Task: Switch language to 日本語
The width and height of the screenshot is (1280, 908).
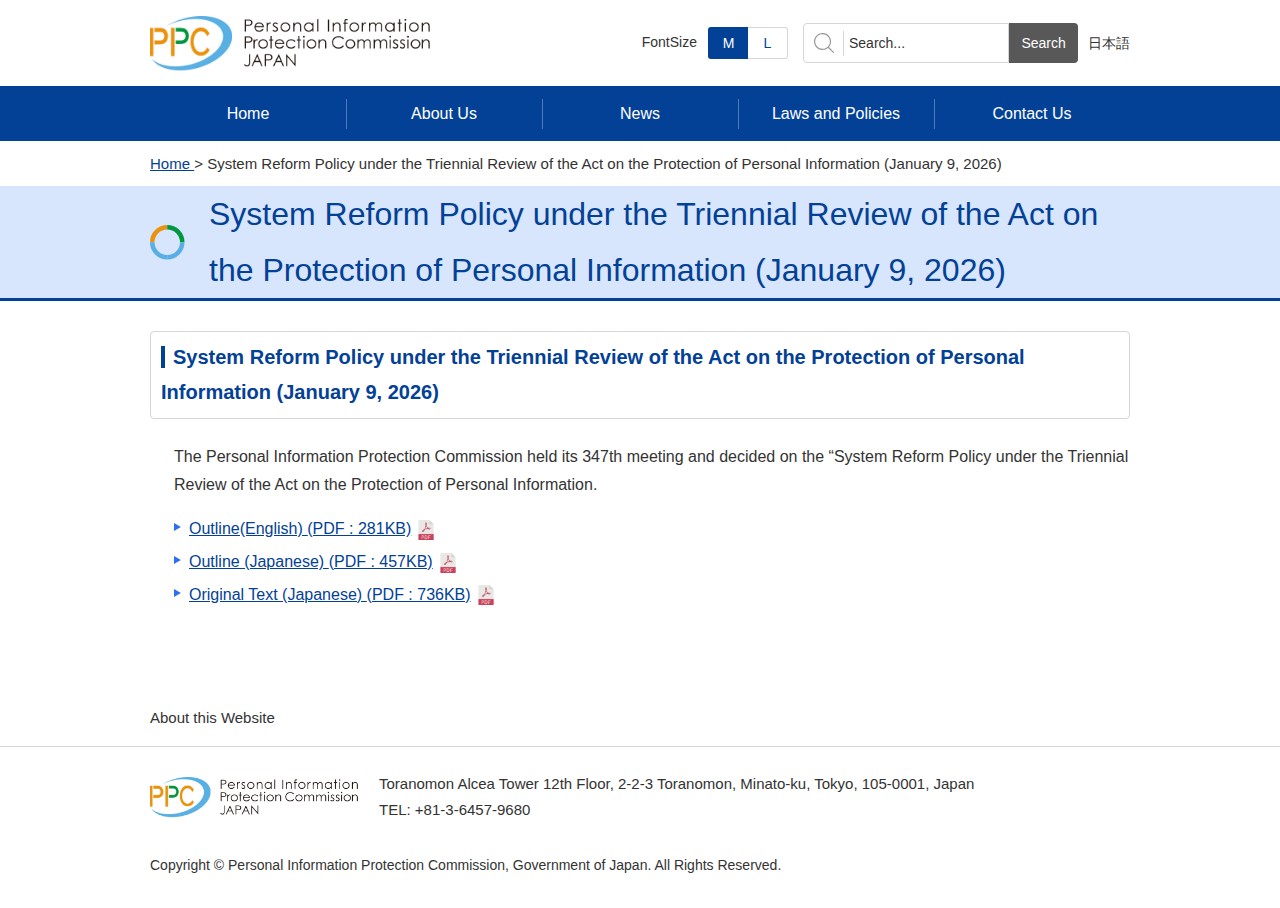Action: 1109,43
